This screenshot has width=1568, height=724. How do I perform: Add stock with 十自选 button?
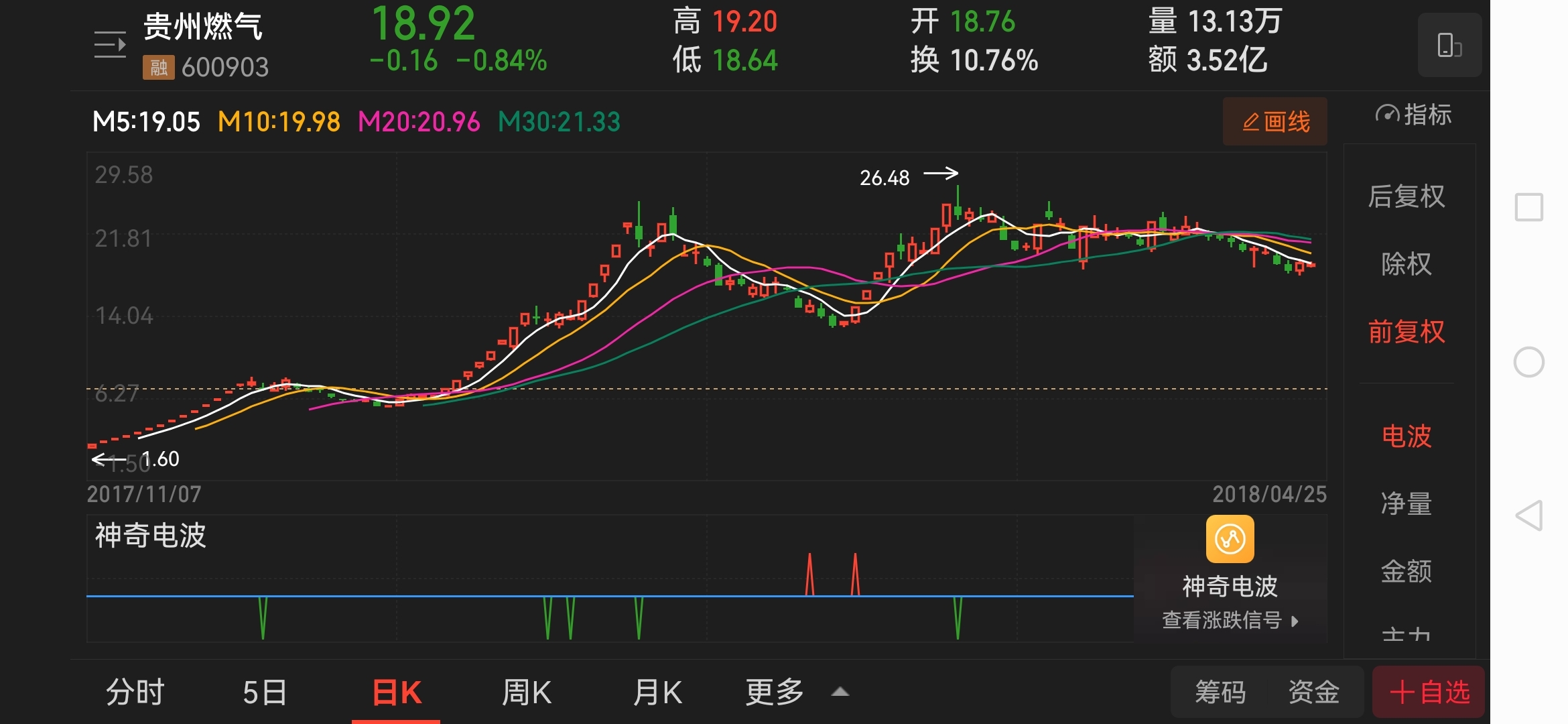coord(1429,692)
